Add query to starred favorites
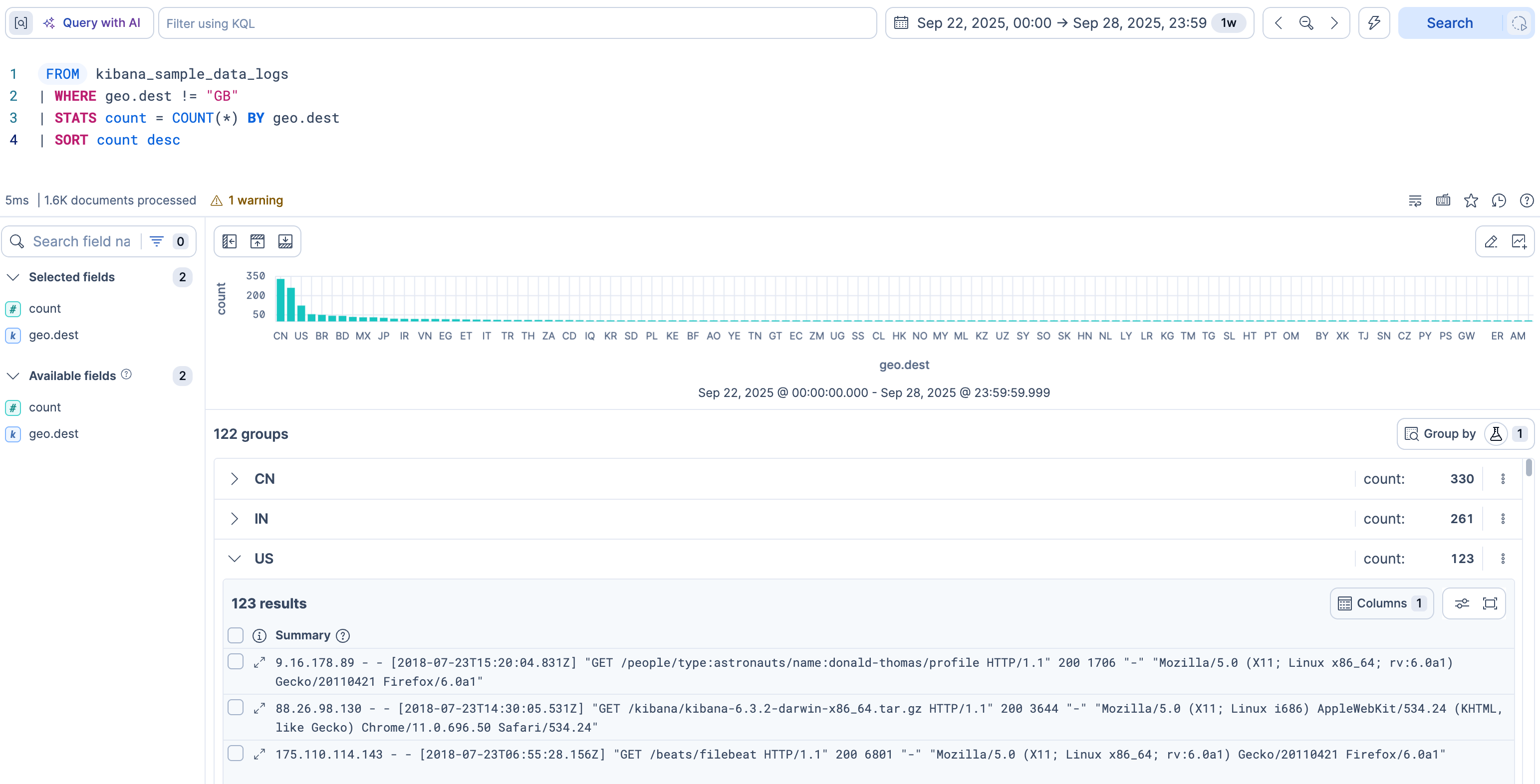The width and height of the screenshot is (1540, 784). [1471, 200]
